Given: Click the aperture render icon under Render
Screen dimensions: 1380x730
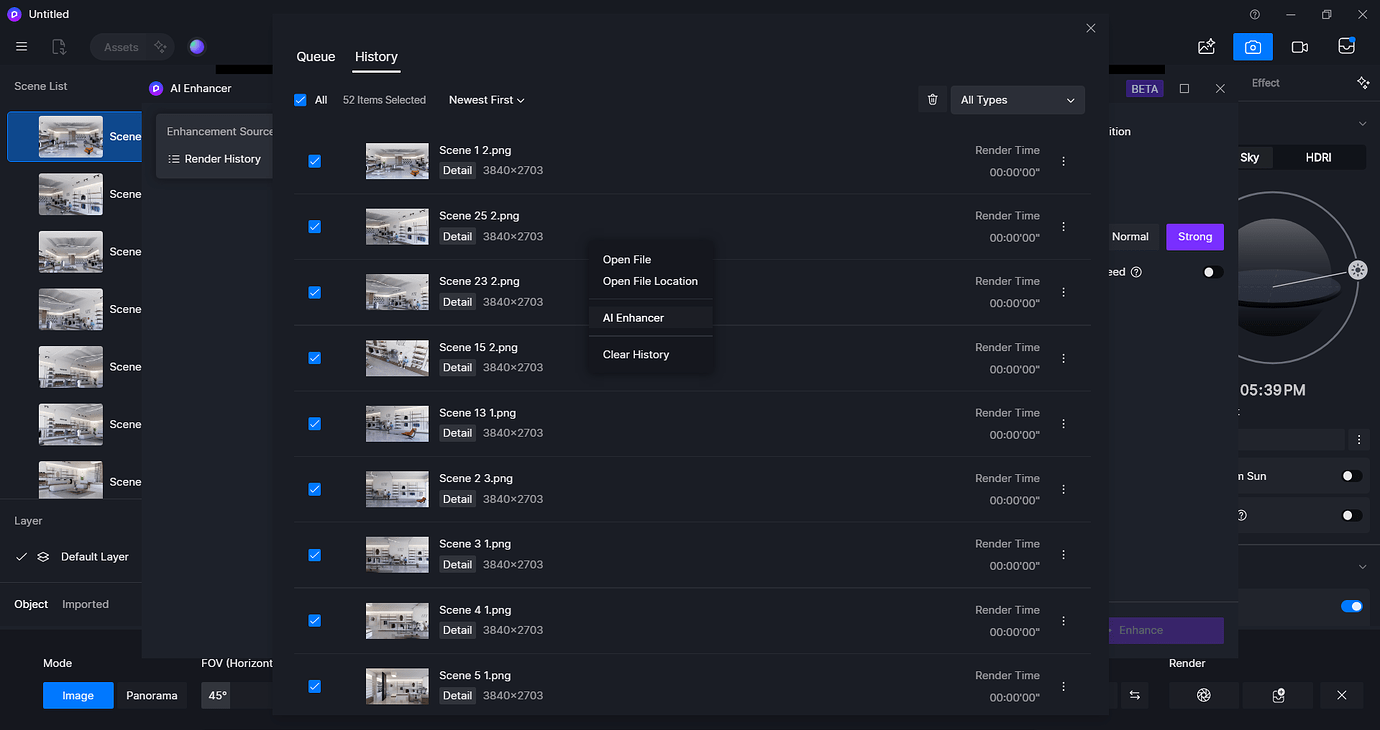Looking at the screenshot, I should coord(1204,695).
